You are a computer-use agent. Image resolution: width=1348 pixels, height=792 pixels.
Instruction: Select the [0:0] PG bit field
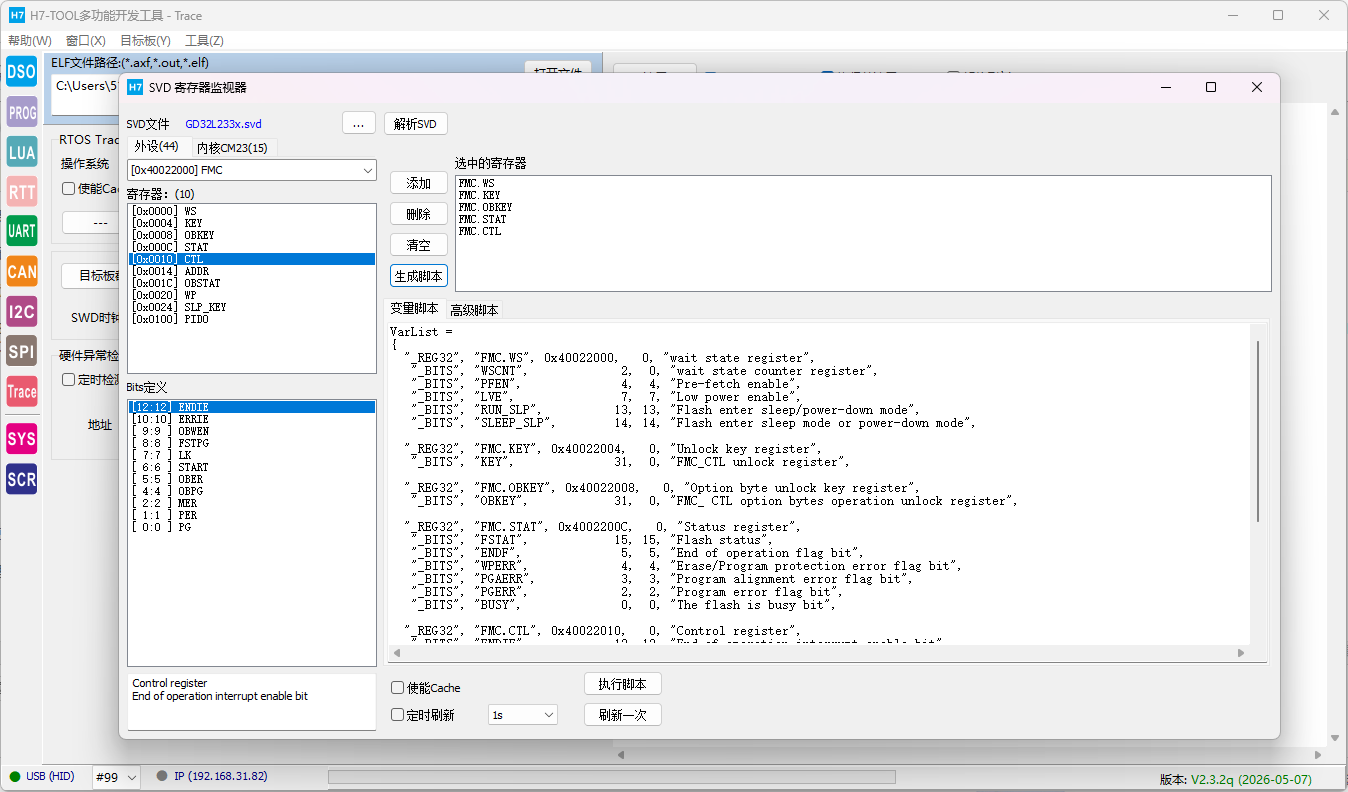click(x=252, y=527)
